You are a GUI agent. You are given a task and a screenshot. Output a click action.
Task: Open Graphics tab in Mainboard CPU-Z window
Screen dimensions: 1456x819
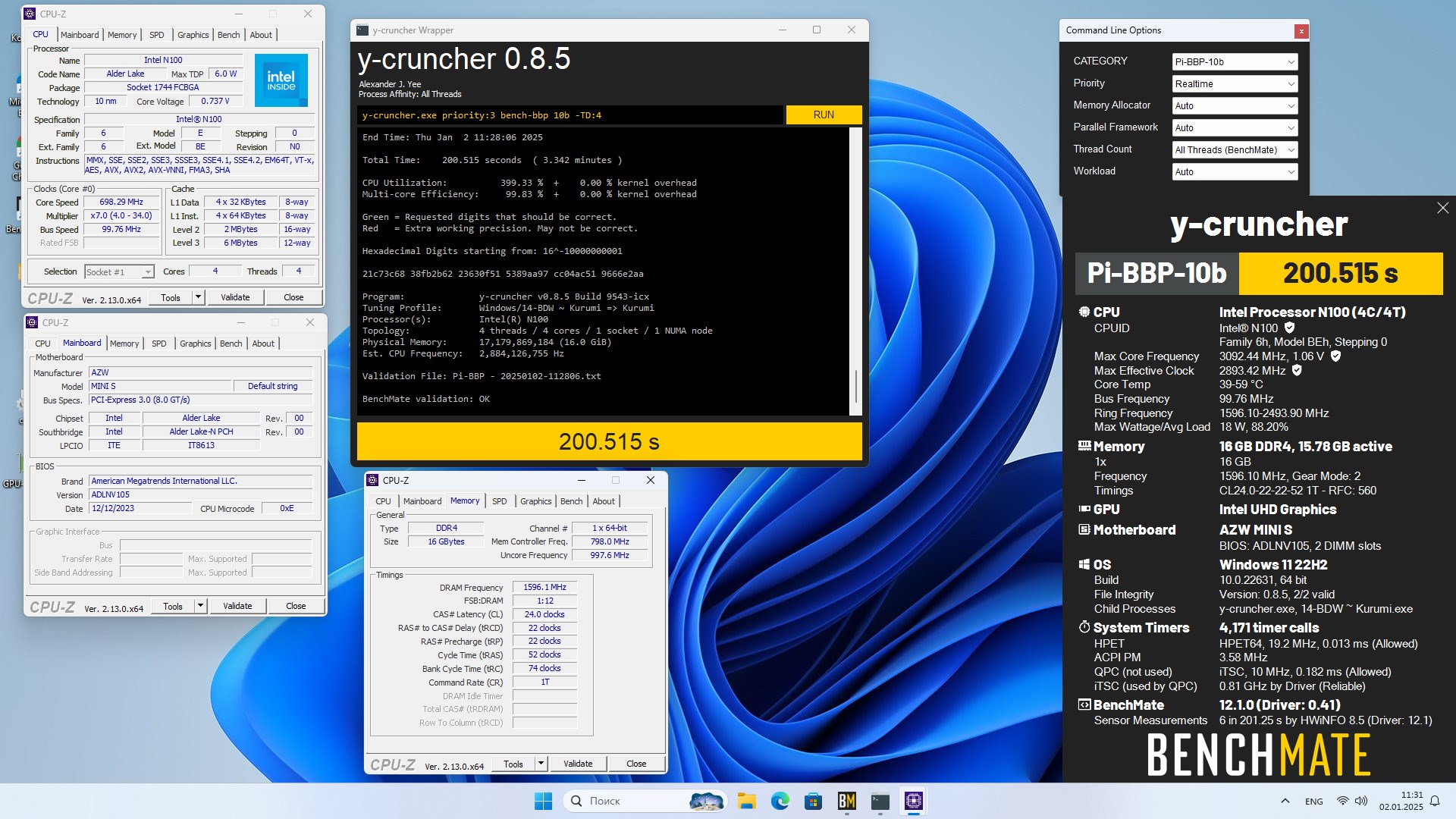pyautogui.click(x=195, y=344)
